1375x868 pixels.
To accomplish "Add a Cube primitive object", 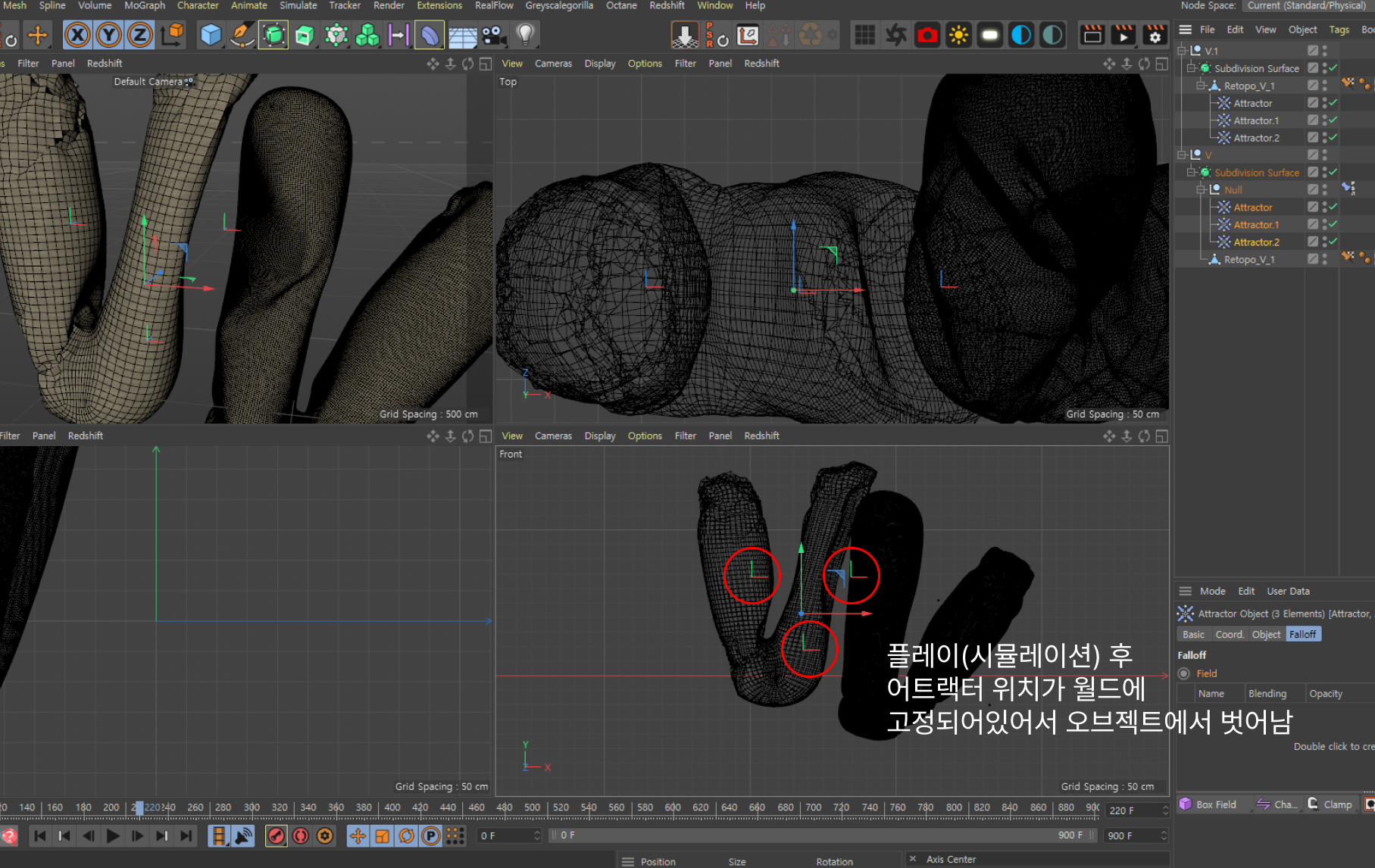I will (211, 35).
